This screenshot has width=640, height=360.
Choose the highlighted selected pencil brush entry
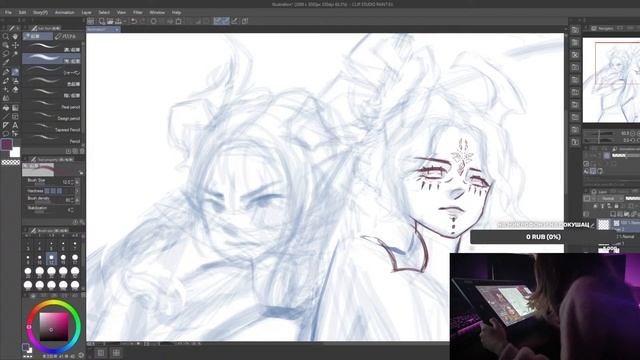[51, 59]
